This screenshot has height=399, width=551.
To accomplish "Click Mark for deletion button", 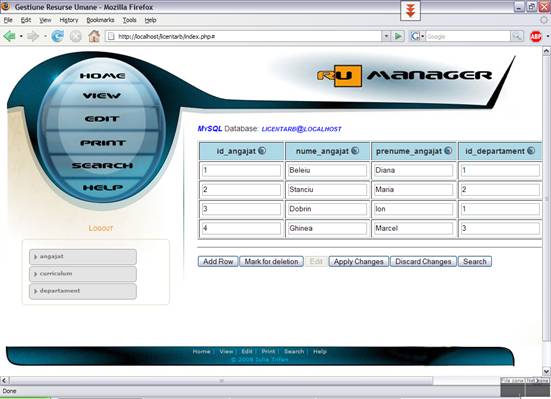I will tap(271, 262).
